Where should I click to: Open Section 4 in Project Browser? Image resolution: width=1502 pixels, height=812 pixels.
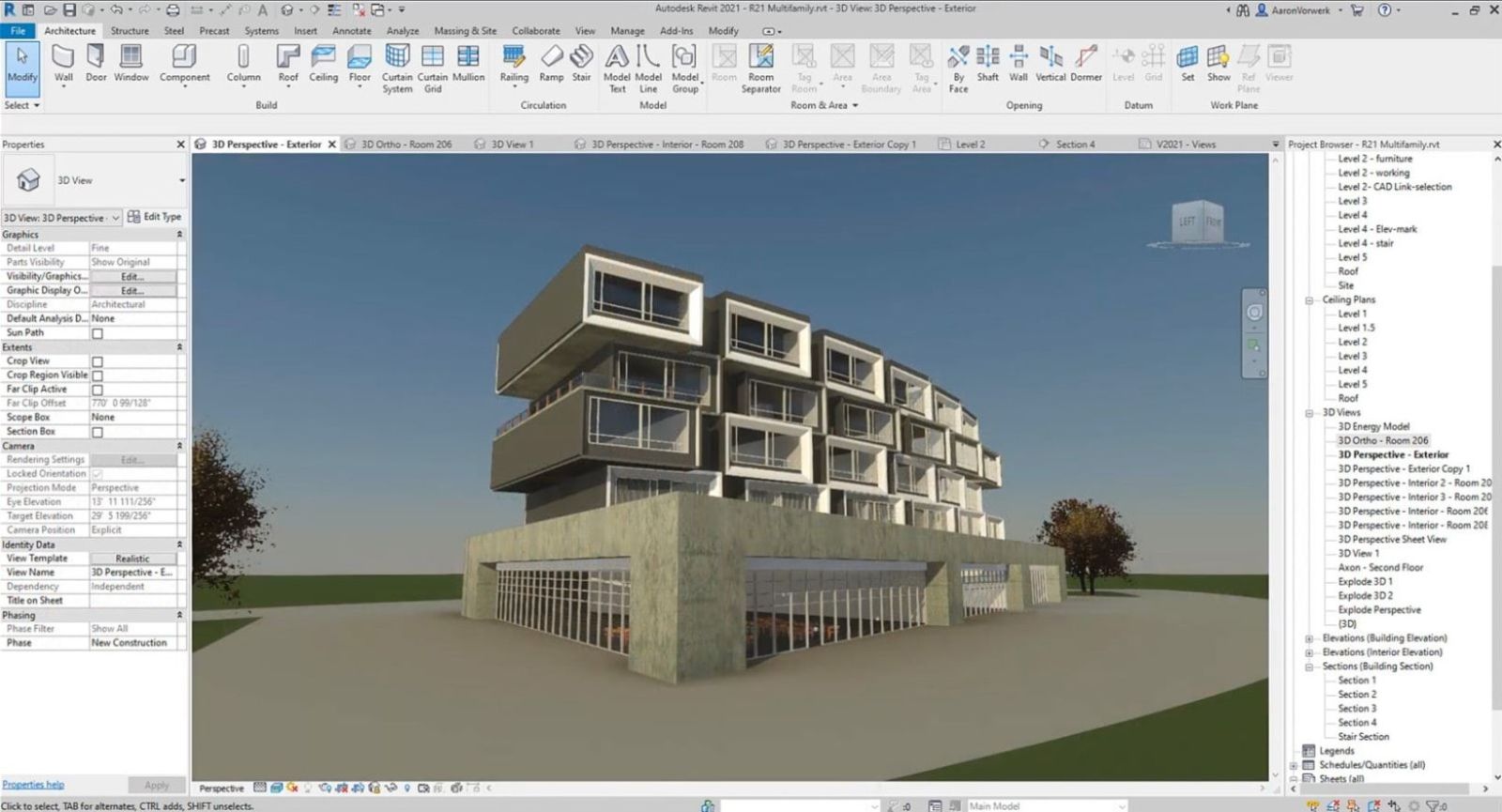point(1356,723)
